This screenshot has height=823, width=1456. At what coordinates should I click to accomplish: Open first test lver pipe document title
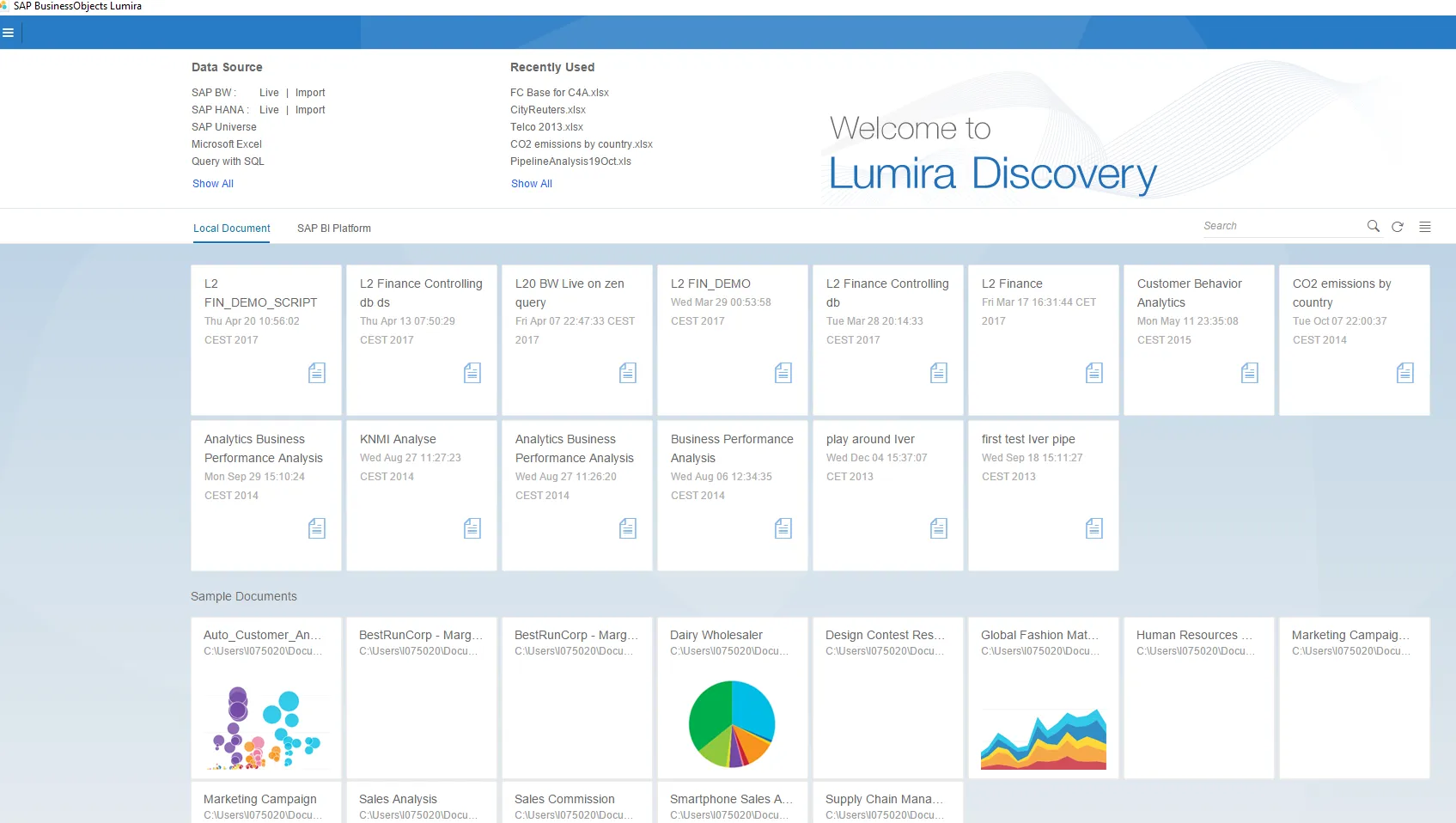(1028, 439)
